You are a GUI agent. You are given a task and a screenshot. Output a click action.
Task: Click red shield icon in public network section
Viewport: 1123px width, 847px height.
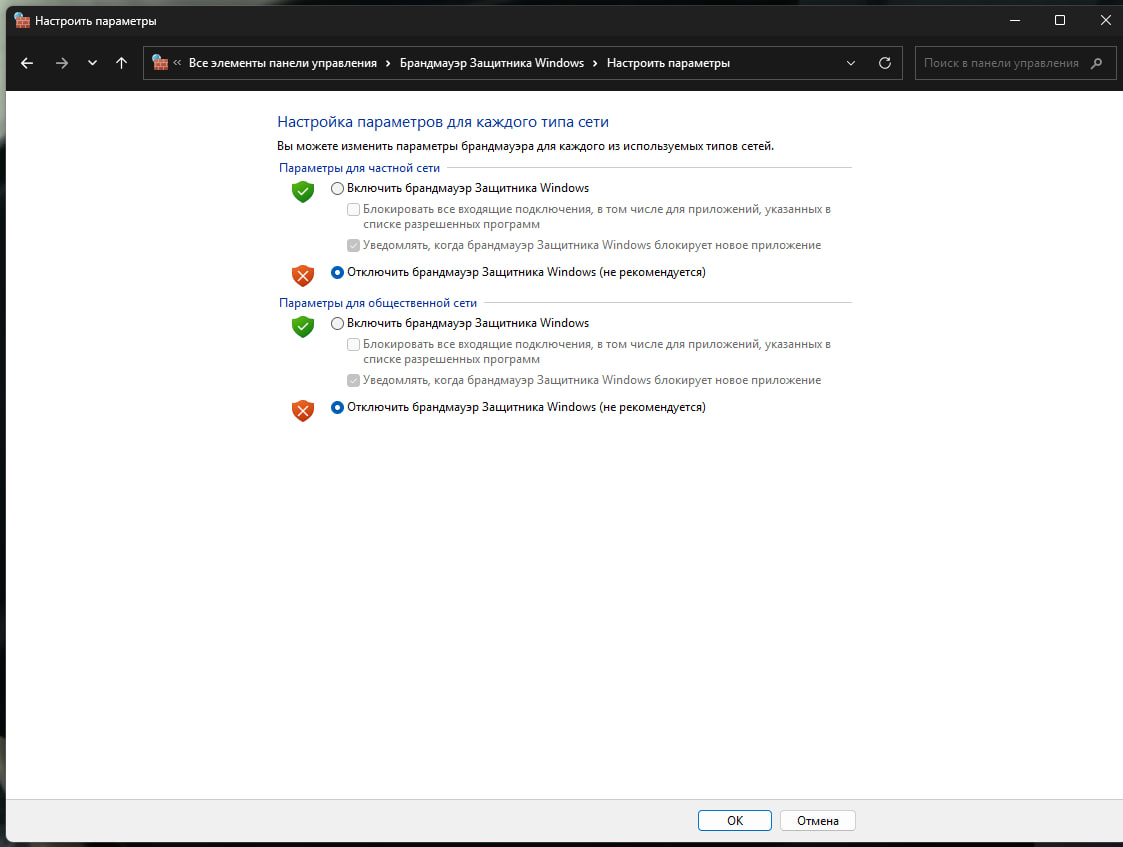coord(303,410)
